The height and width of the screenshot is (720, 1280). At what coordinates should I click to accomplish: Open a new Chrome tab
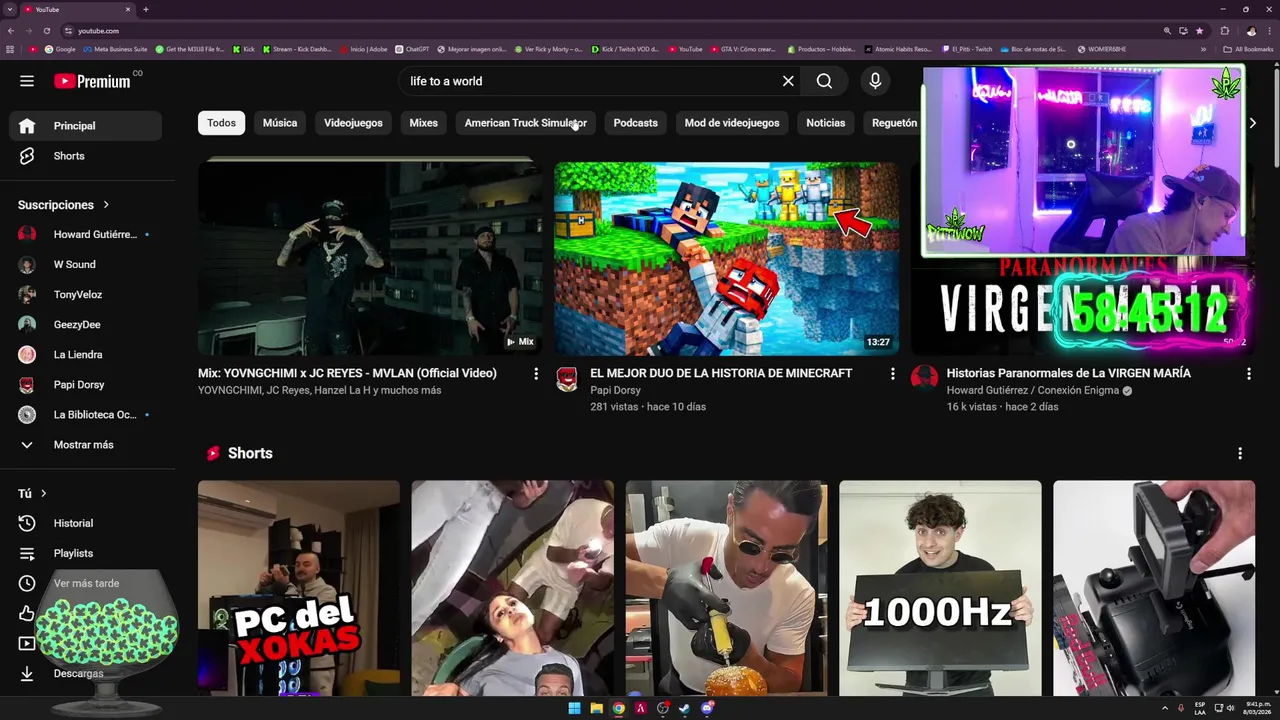[145, 9]
